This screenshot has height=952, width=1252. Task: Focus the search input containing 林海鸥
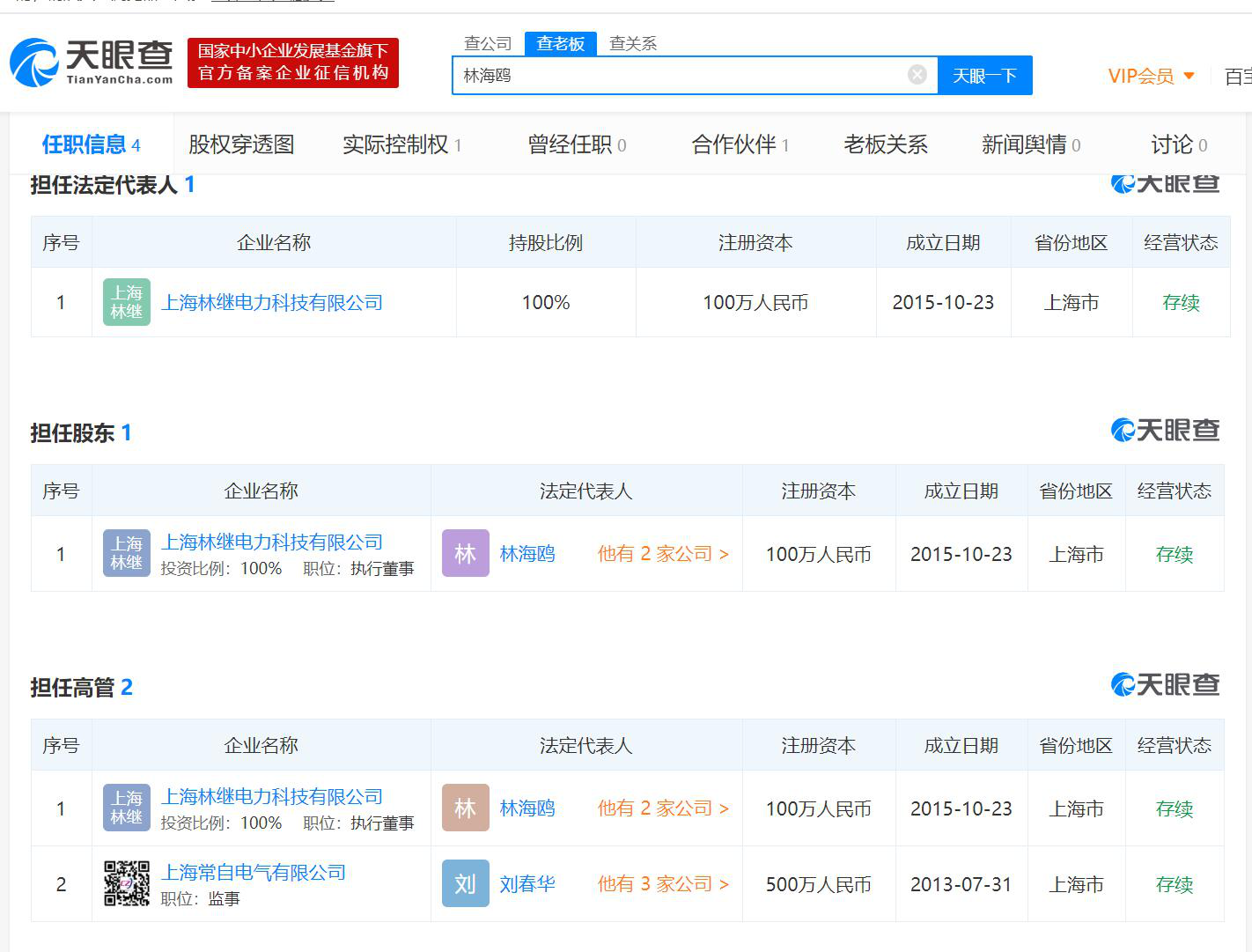pos(678,76)
